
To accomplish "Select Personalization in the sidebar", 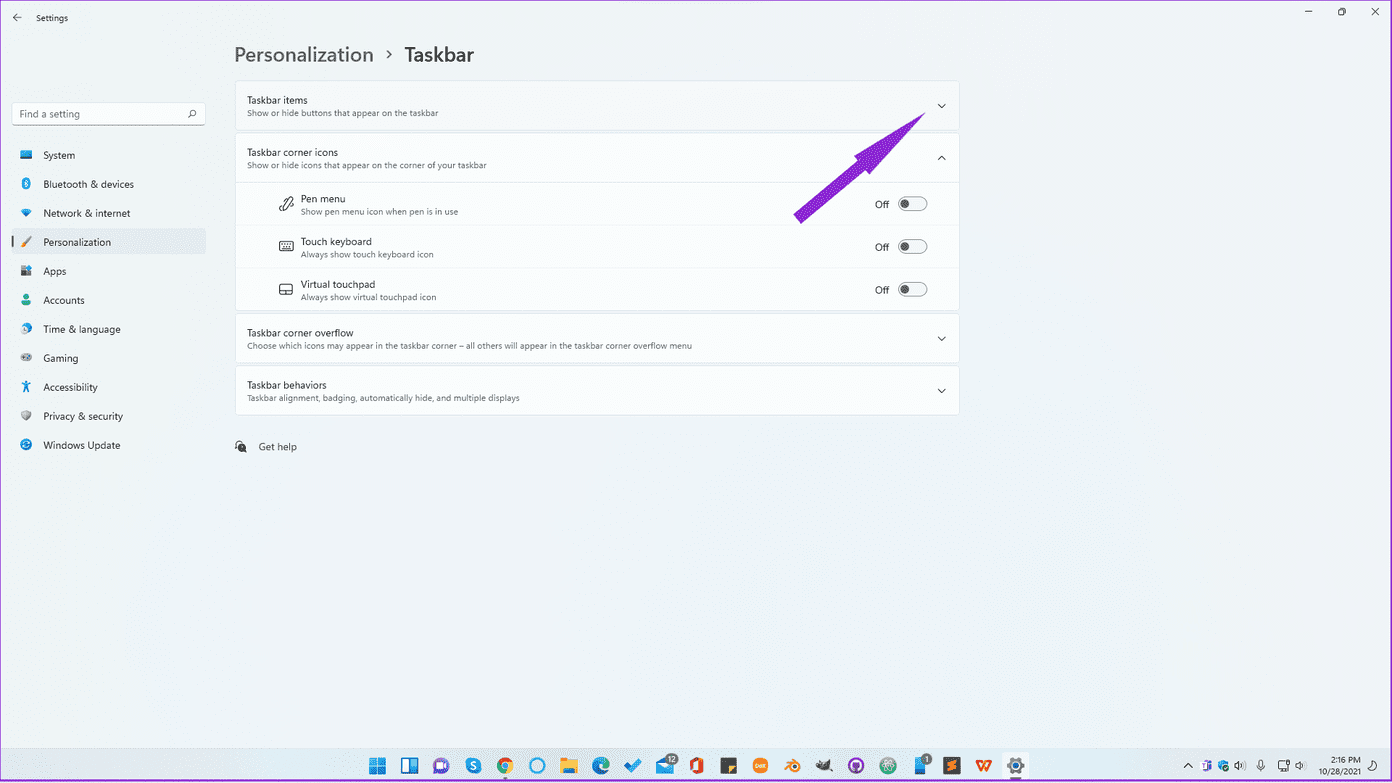I will point(108,242).
